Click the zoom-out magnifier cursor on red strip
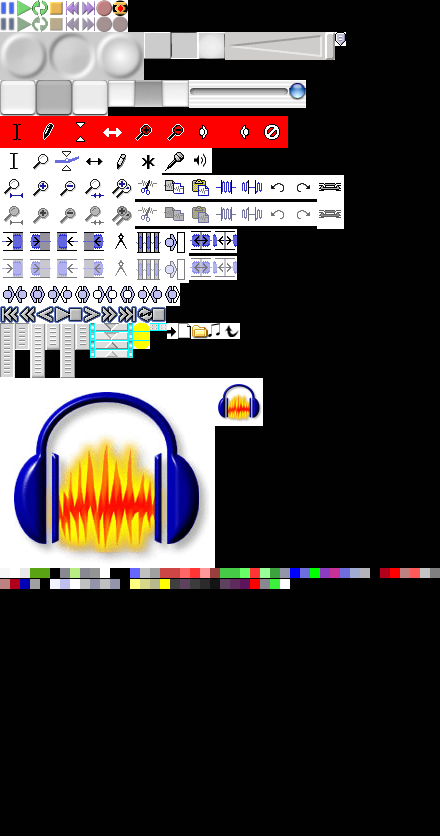This screenshot has height=836, width=440. coord(175,132)
